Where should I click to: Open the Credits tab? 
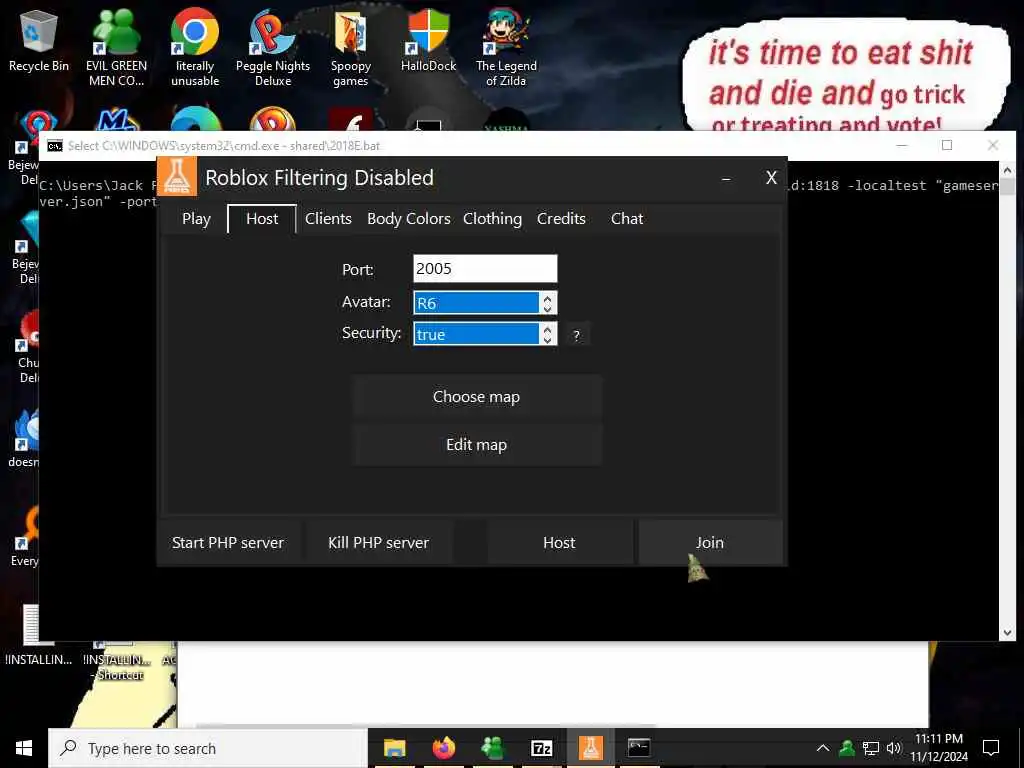[561, 219]
